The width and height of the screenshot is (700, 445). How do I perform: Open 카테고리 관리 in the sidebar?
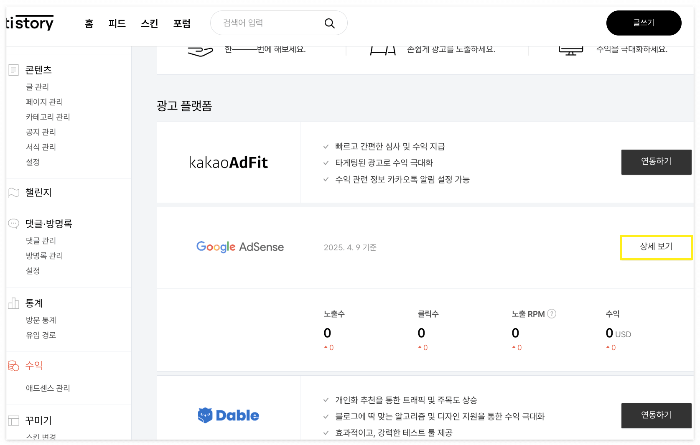tap(48, 117)
